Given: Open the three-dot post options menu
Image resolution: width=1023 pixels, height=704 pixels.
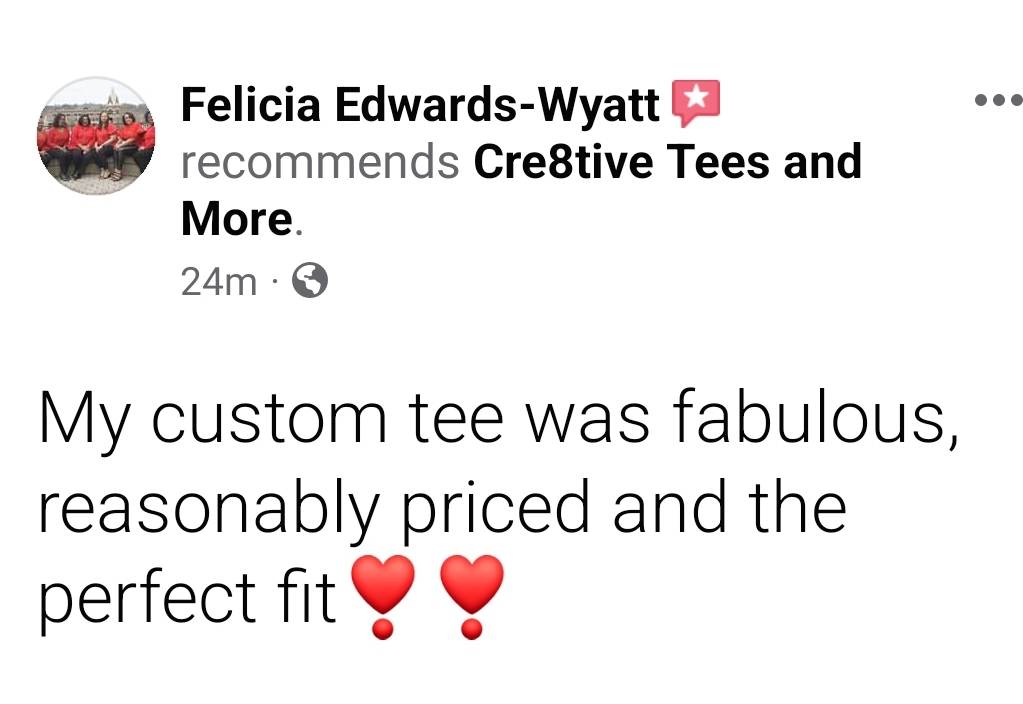Looking at the screenshot, I should coord(997,100).
